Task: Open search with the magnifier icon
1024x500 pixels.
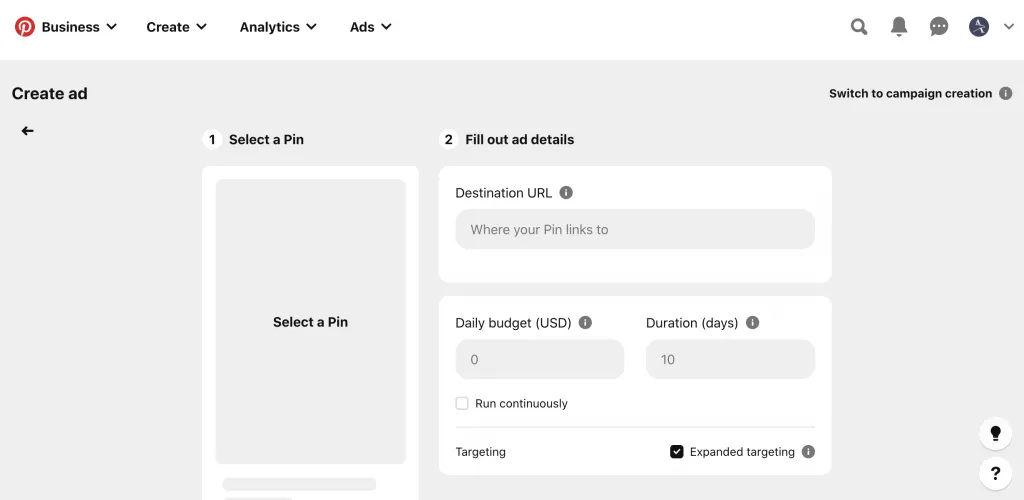Action: tap(859, 27)
